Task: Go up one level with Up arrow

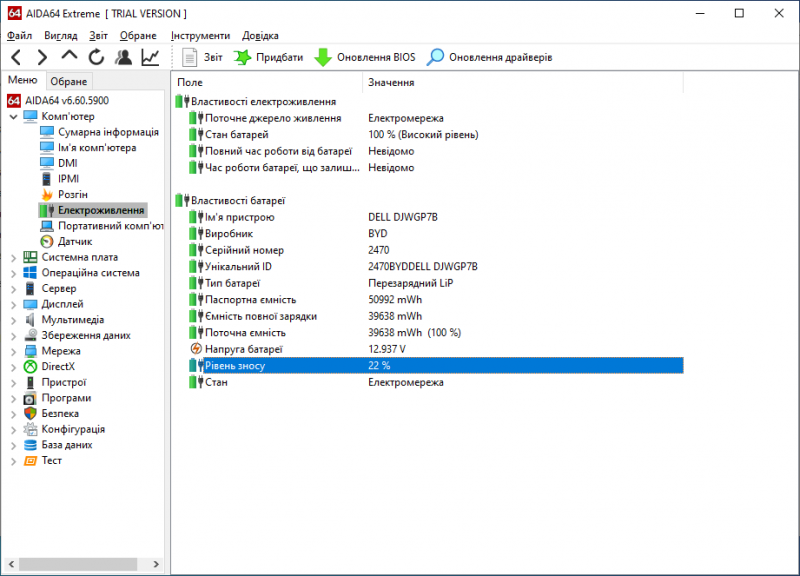Action: click(69, 57)
